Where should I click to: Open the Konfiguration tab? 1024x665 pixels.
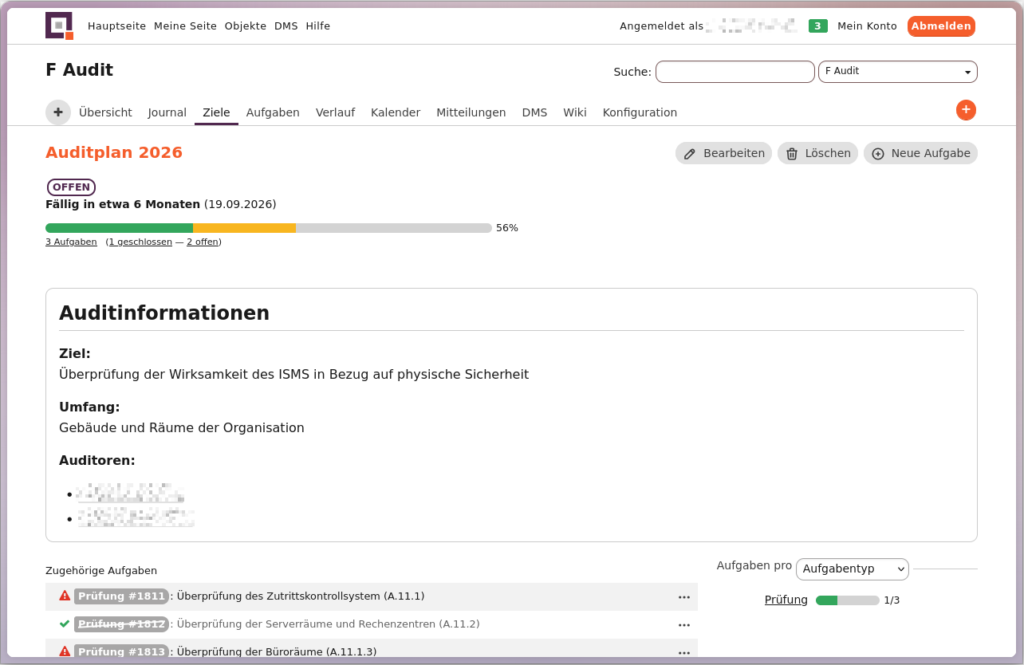639,113
